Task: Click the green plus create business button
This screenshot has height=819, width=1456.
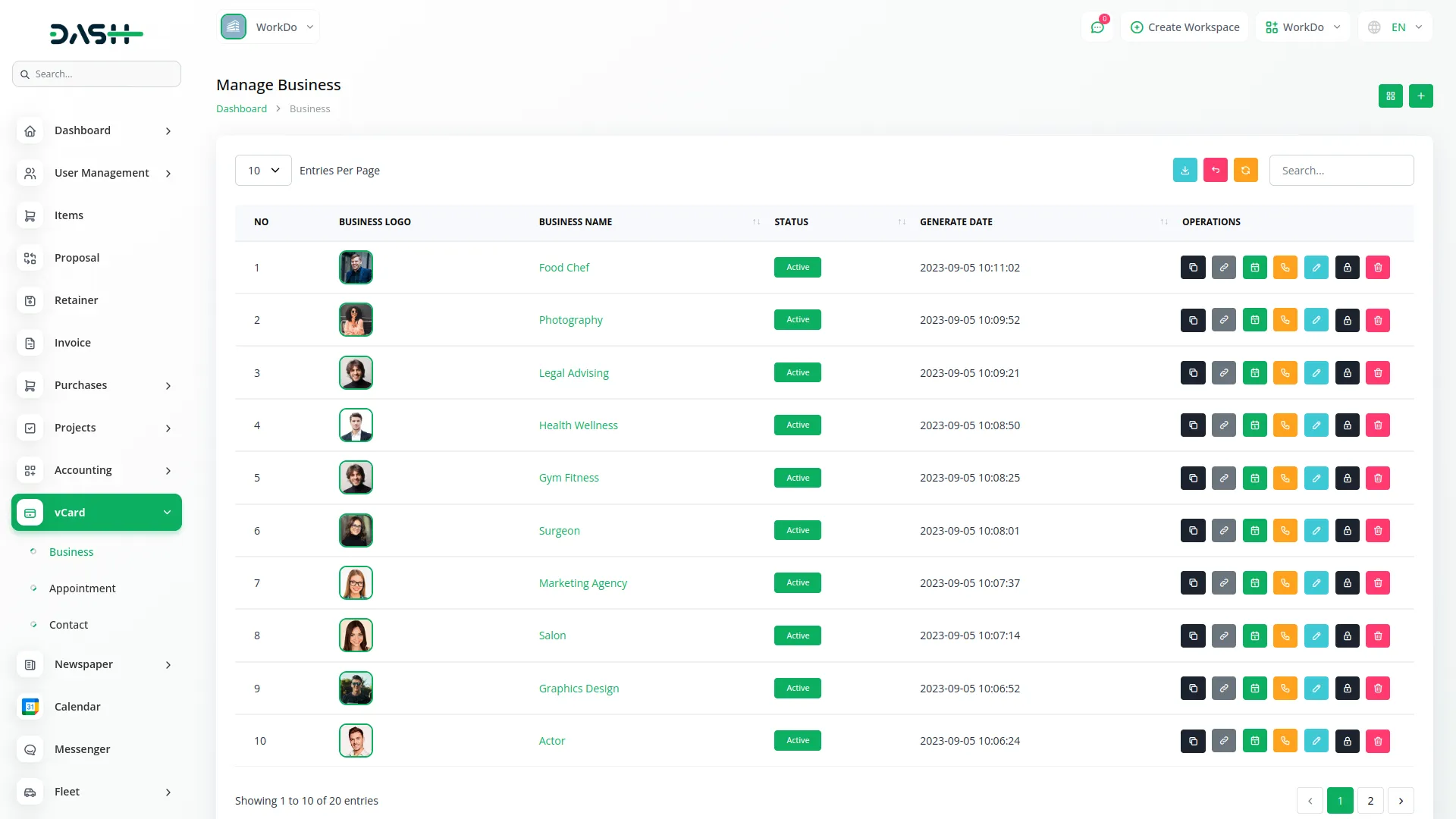Action: coord(1420,96)
